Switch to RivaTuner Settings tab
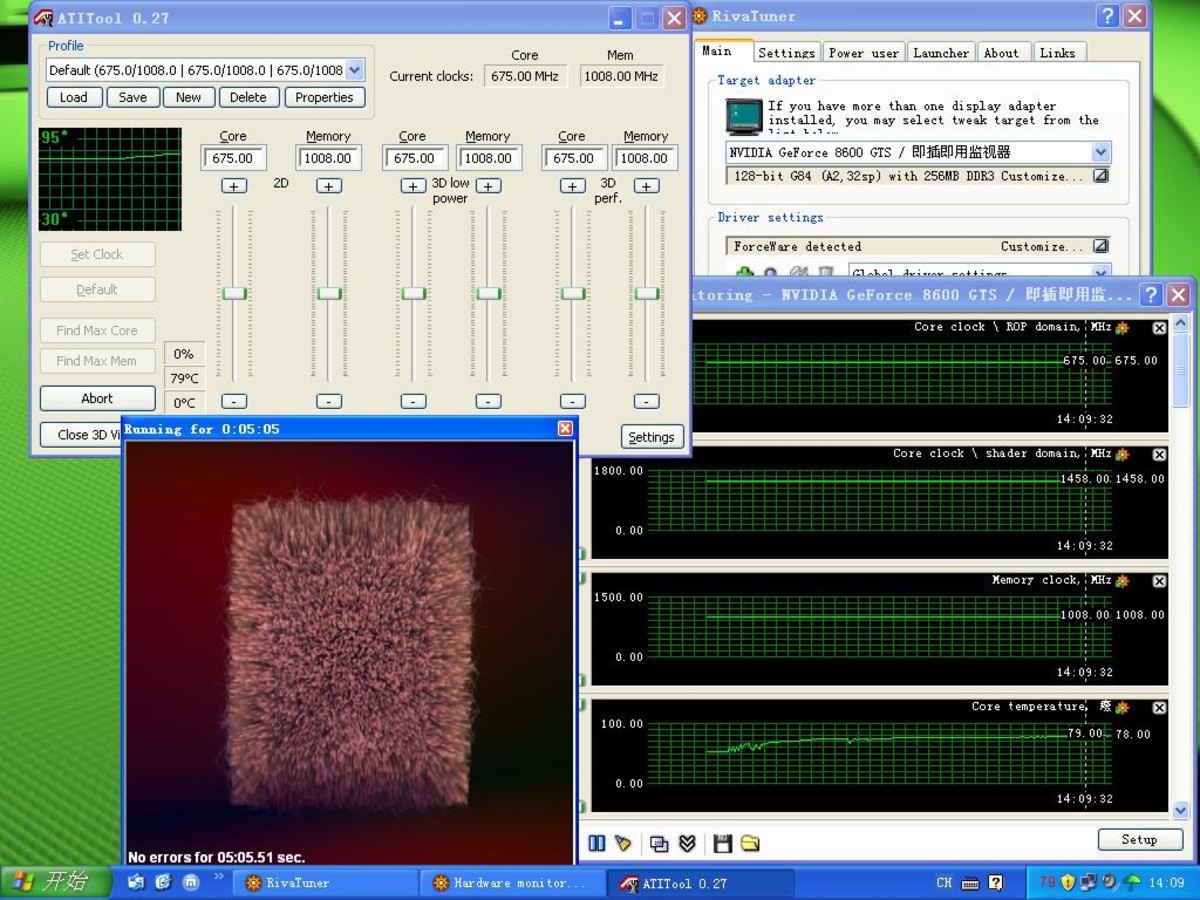Viewport: 1200px width, 900px height. [786, 53]
